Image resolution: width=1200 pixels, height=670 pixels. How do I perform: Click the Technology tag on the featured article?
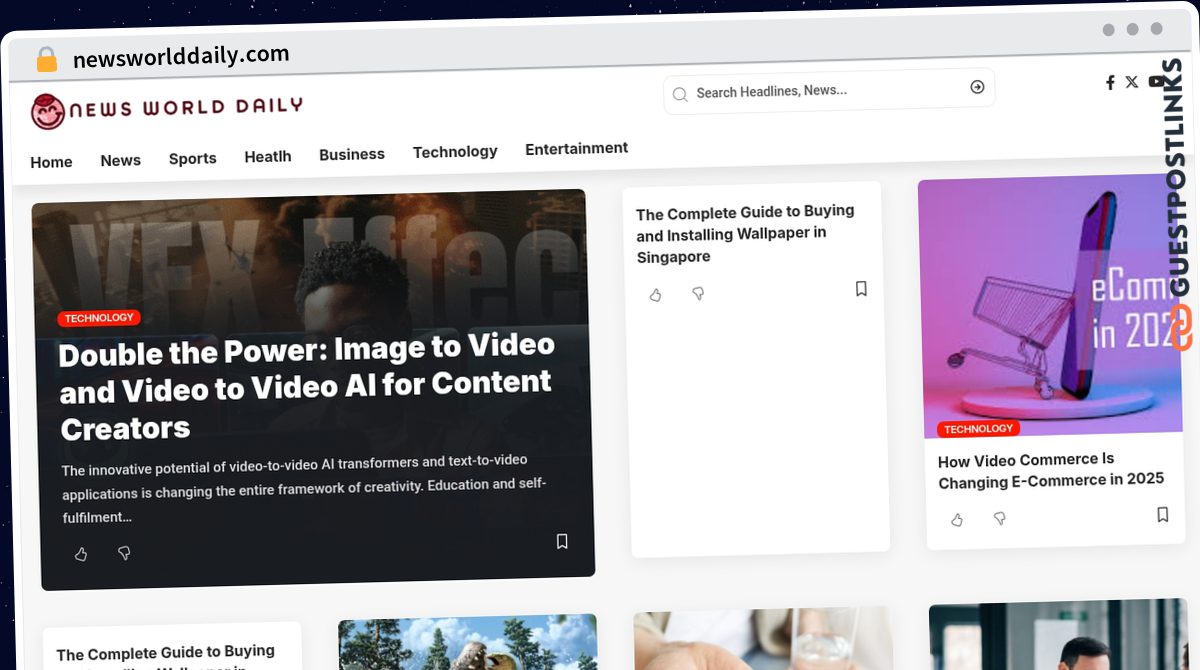click(x=99, y=318)
